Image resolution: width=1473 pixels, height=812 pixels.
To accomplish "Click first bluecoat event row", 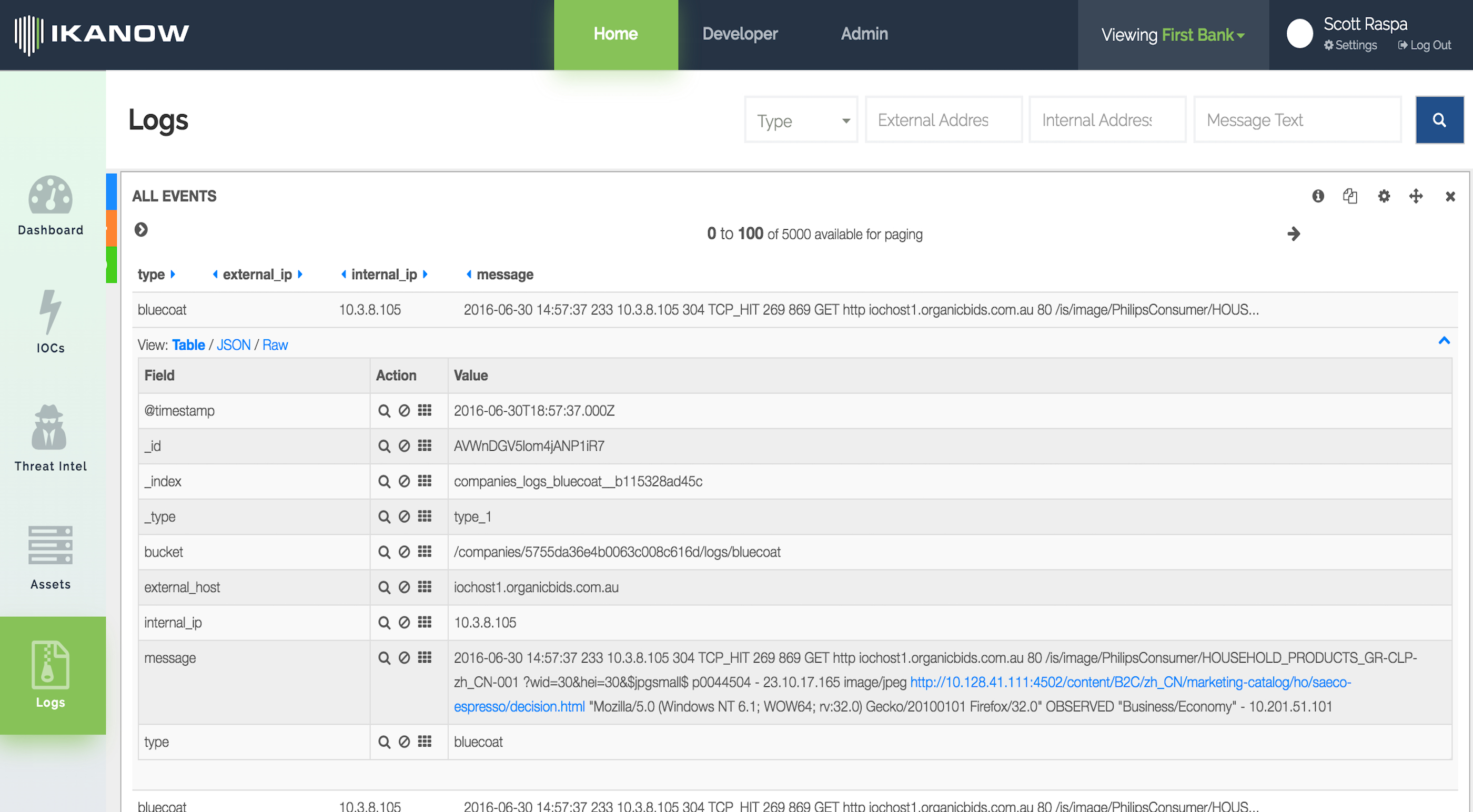I will click(795, 310).
